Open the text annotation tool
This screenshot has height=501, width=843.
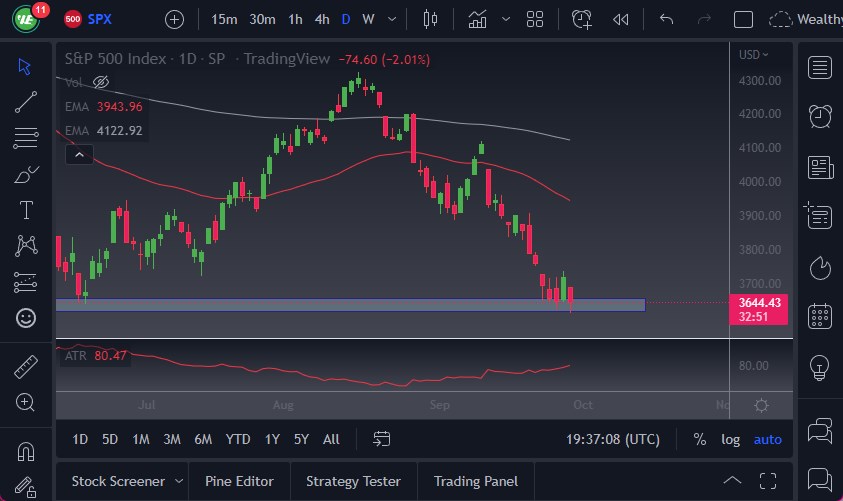[27, 210]
